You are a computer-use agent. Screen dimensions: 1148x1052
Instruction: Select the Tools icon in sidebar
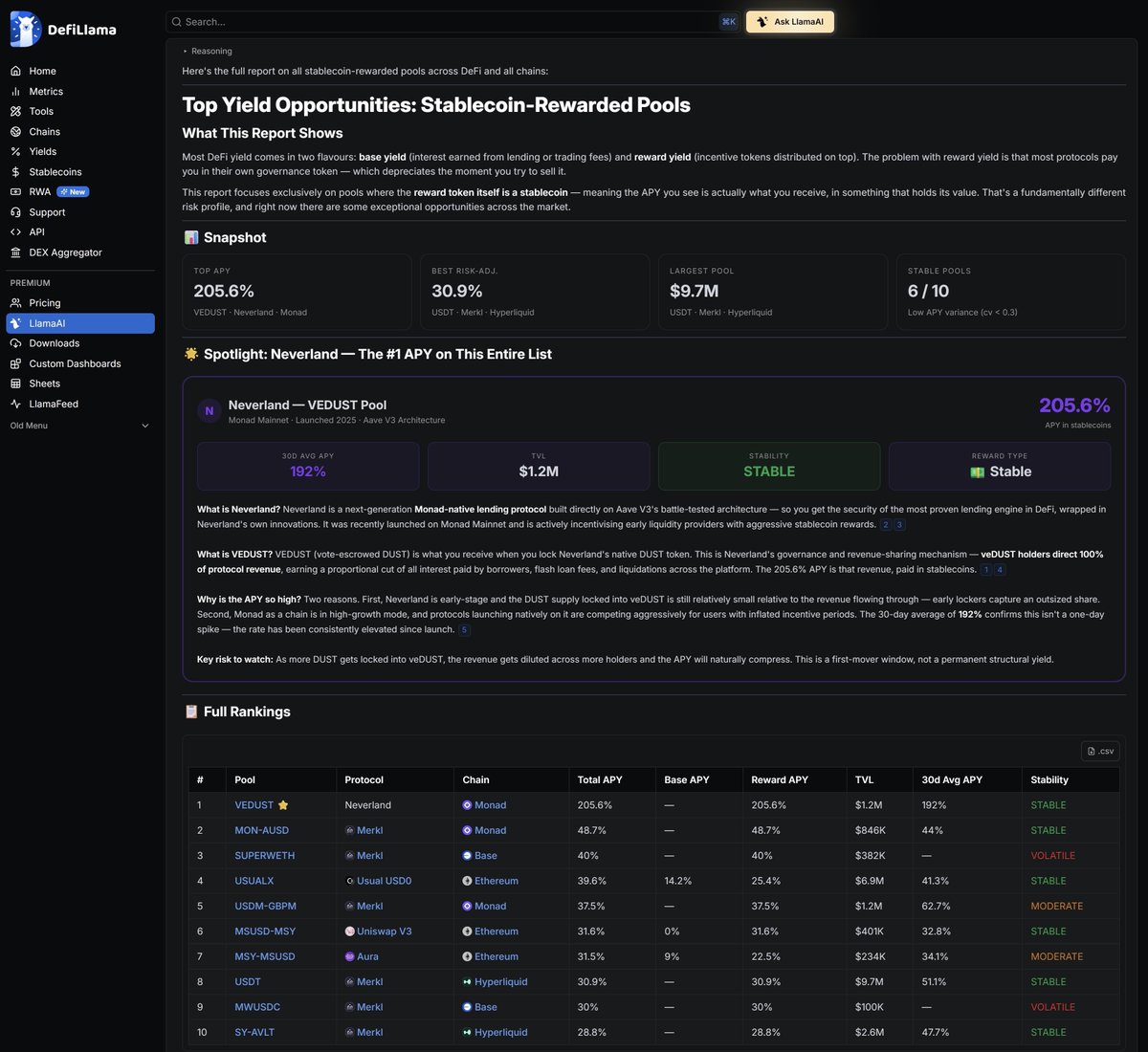point(15,112)
